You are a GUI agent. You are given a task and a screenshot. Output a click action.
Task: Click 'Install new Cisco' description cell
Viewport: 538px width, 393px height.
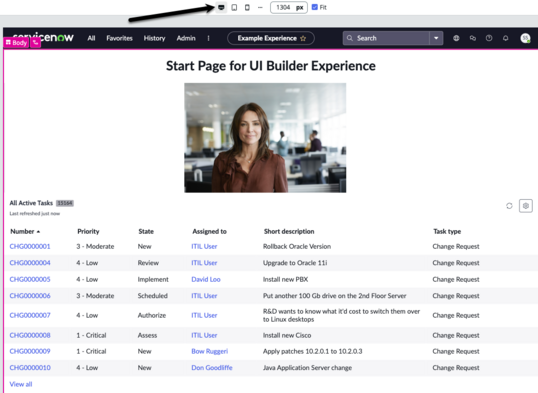point(287,335)
